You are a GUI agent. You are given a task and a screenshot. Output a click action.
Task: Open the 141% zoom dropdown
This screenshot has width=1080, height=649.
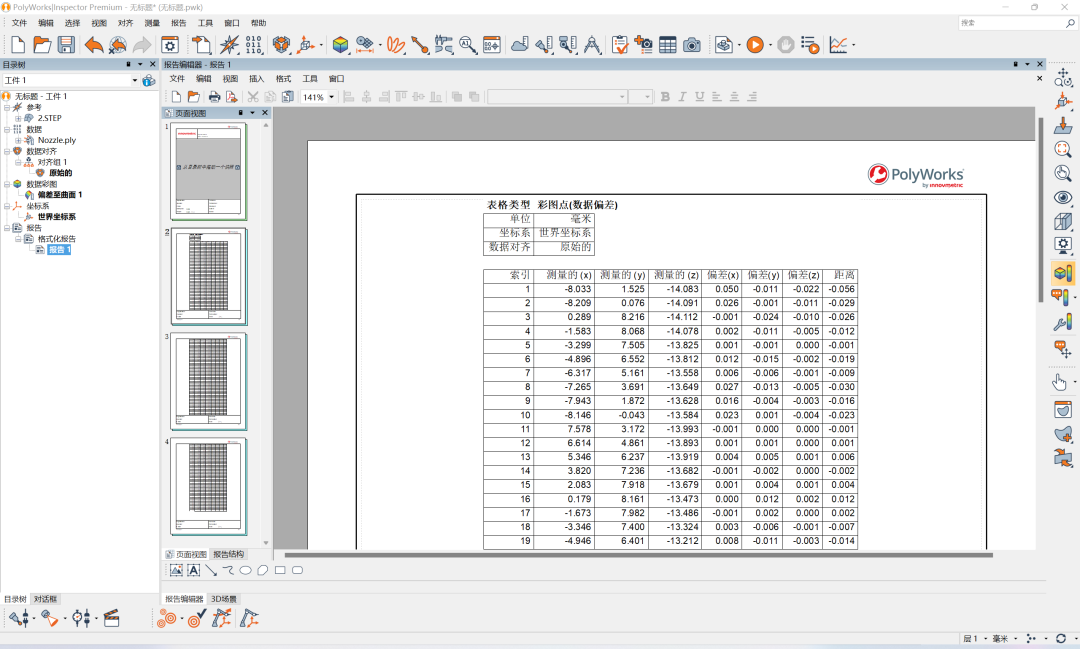[x=333, y=97]
